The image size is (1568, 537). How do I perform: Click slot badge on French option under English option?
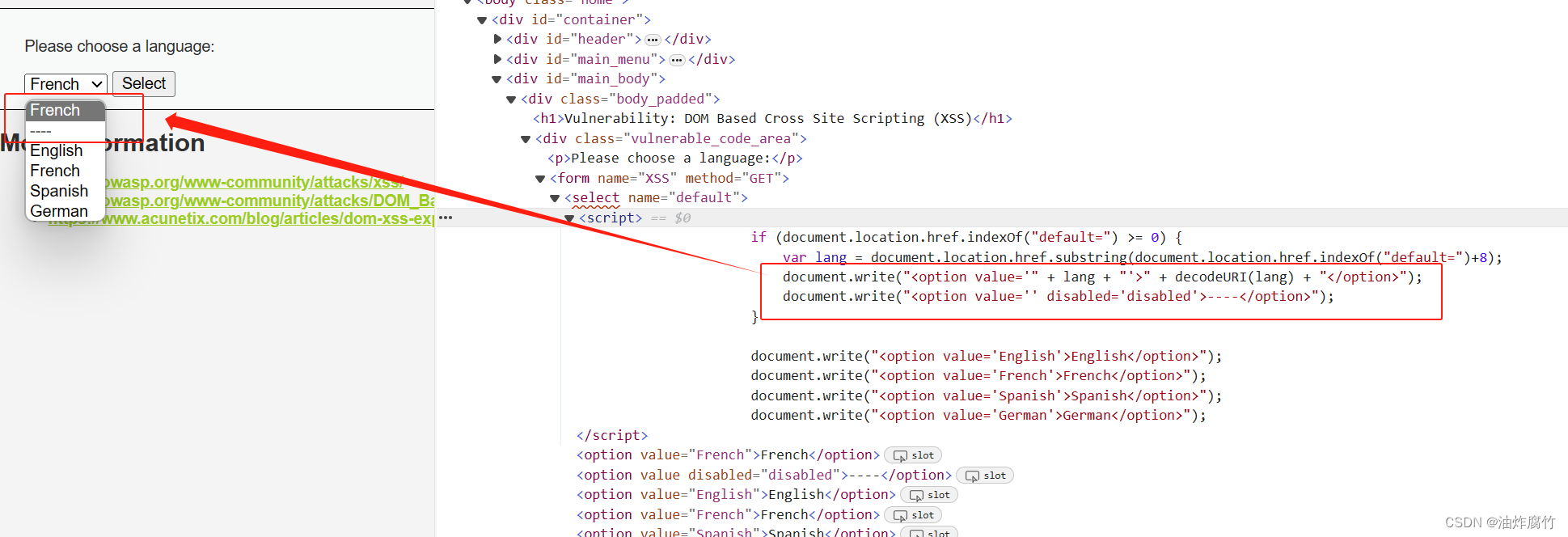[x=913, y=515]
